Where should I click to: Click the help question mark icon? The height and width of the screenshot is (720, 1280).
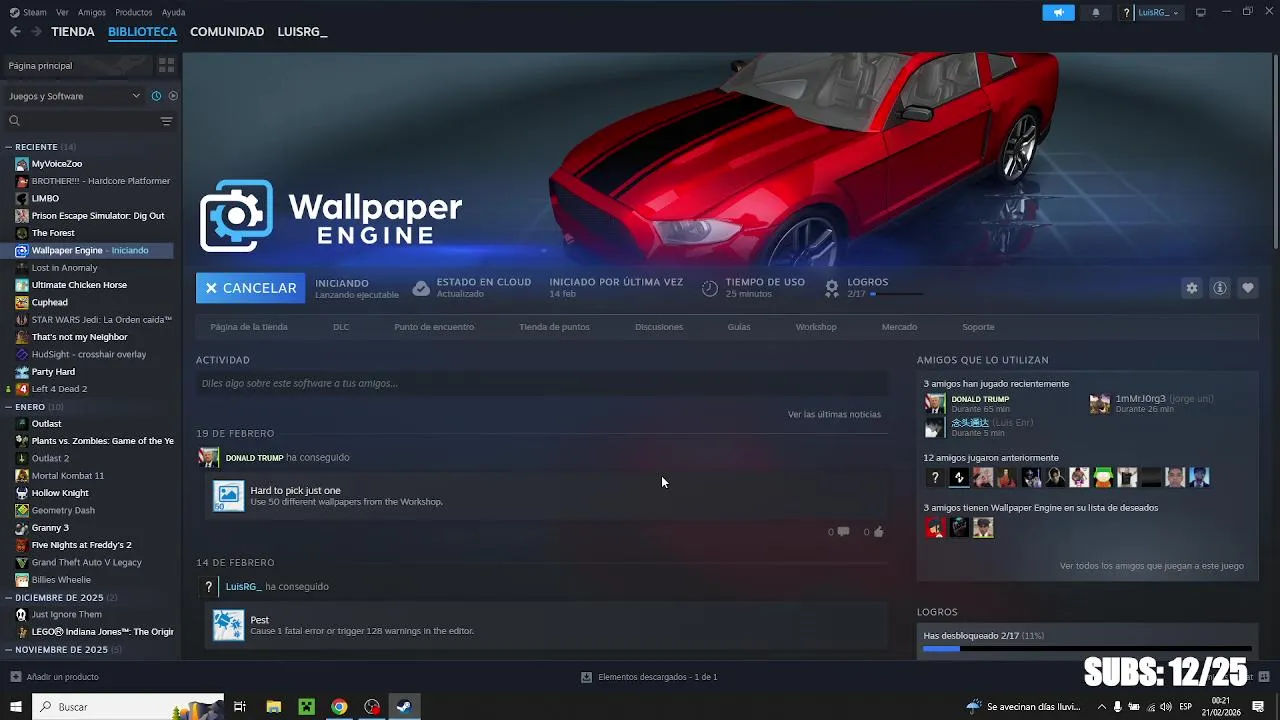coord(1126,12)
